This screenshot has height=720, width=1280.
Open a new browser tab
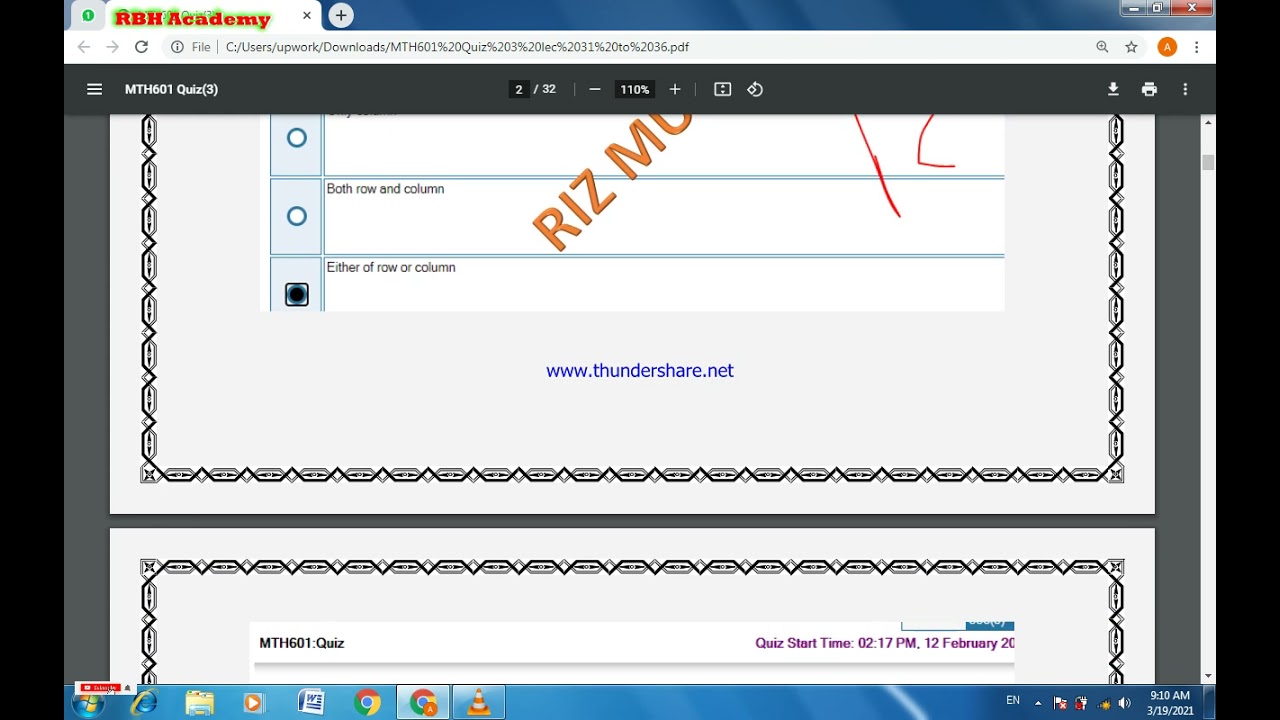click(341, 16)
